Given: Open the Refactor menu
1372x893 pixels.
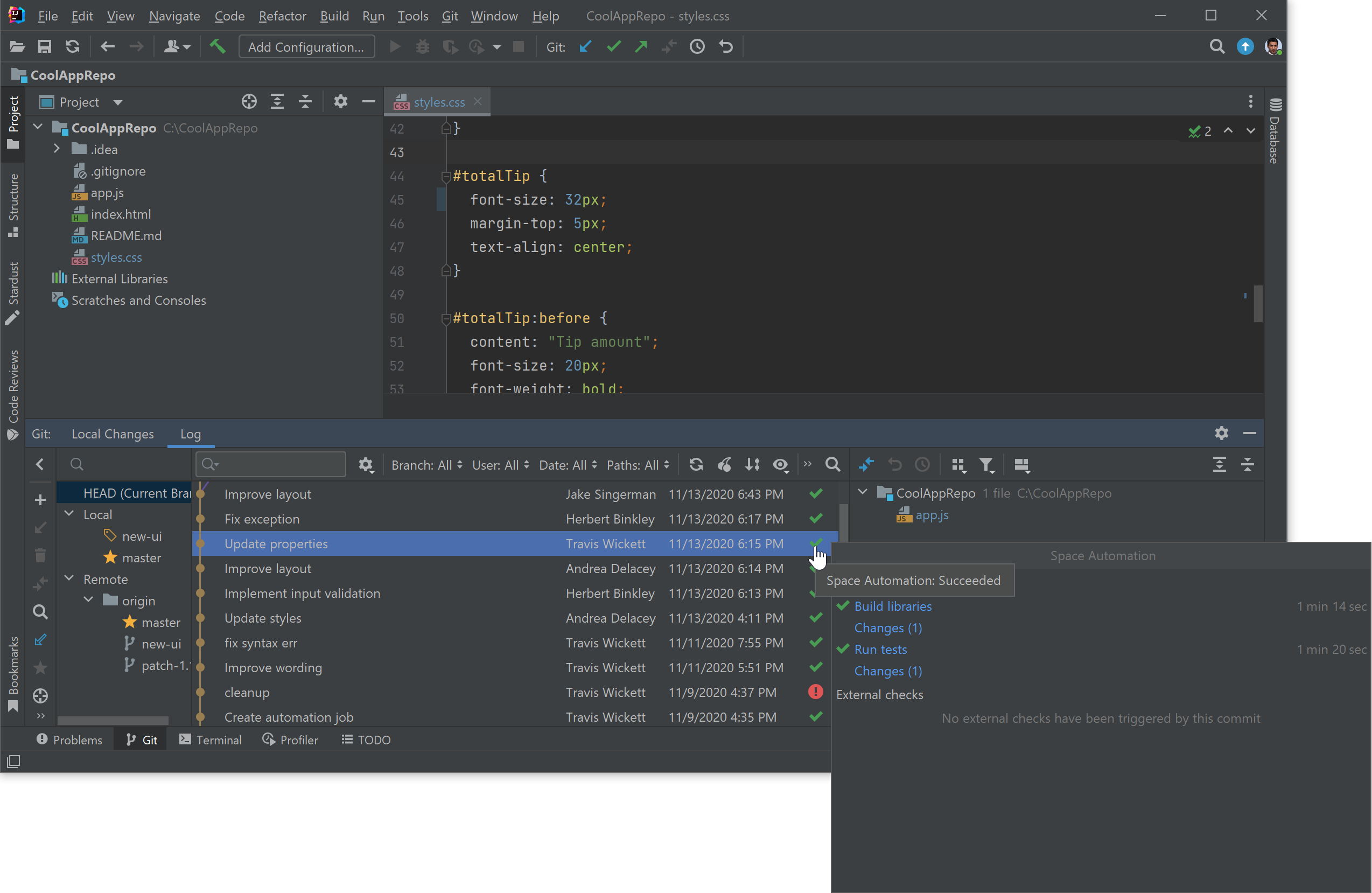Looking at the screenshot, I should pyautogui.click(x=282, y=16).
